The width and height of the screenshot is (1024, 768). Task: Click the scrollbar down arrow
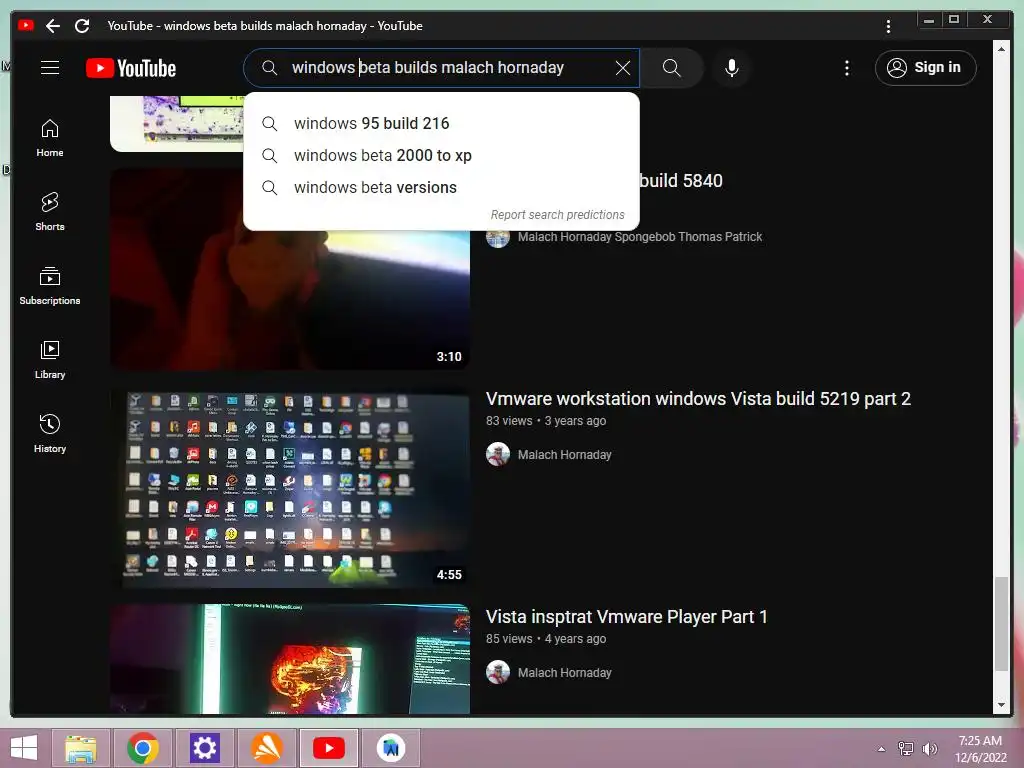(x=1001, y=705)
